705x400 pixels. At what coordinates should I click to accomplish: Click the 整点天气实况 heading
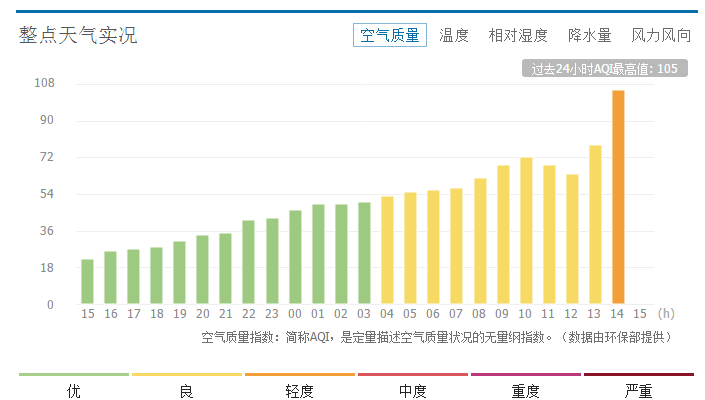(78, 35)
